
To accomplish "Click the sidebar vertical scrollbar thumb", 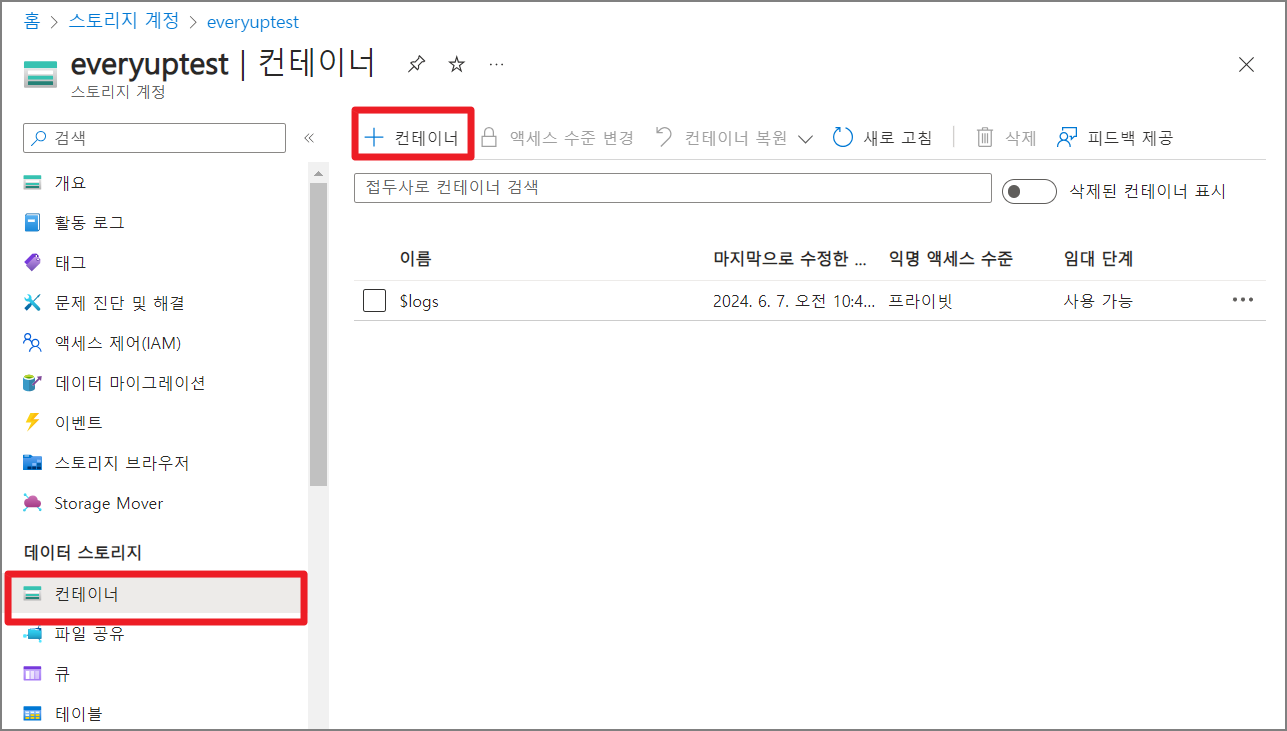I will [x=318, y=335].
